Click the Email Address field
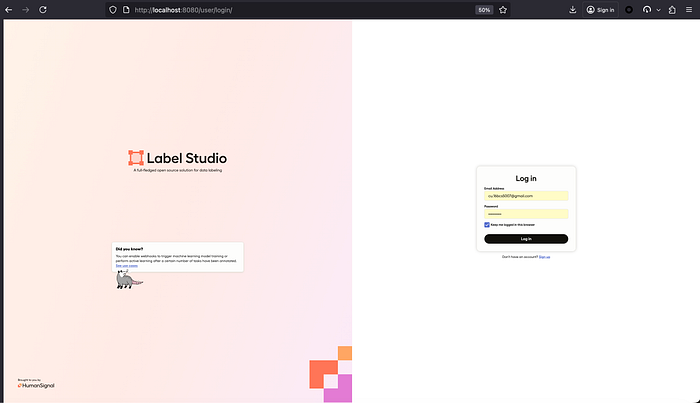This screenshot has width=700, height=403. (x=526, y=196)
